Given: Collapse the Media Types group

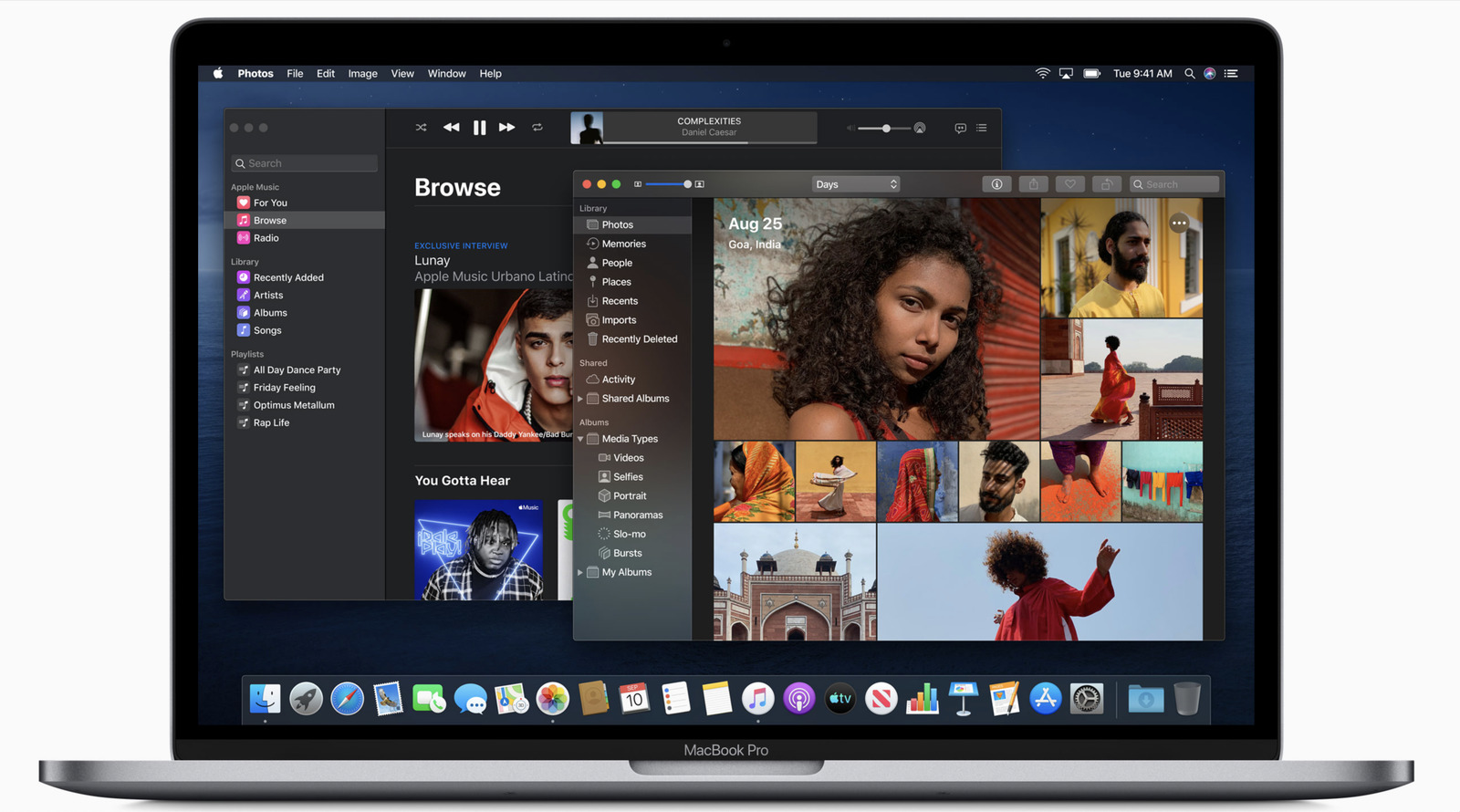Looking at the screenshot, I should (580, 439).
